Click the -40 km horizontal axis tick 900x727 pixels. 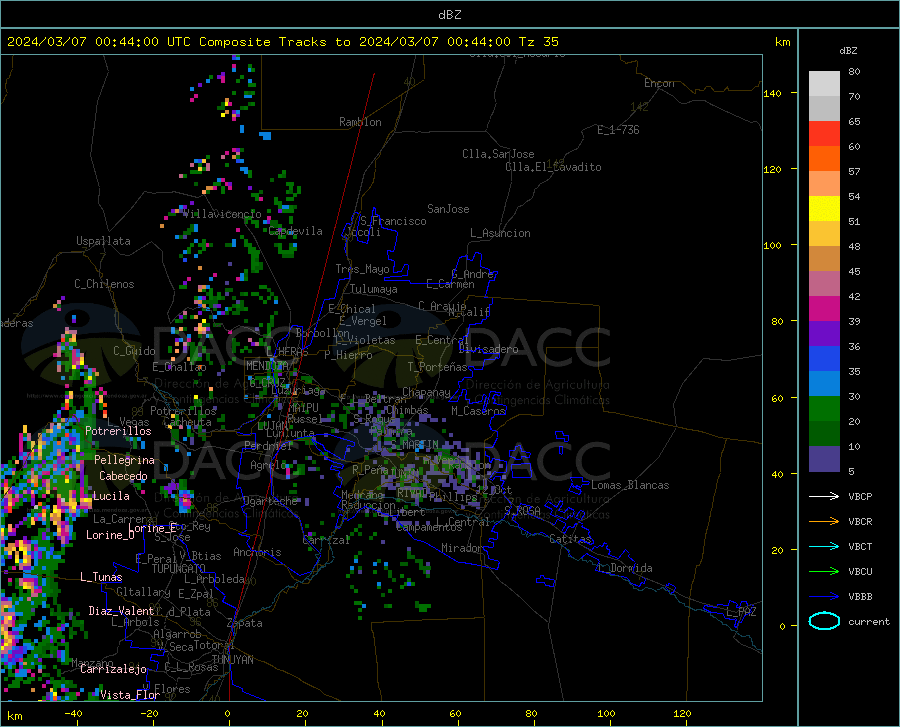click(73, 713)
